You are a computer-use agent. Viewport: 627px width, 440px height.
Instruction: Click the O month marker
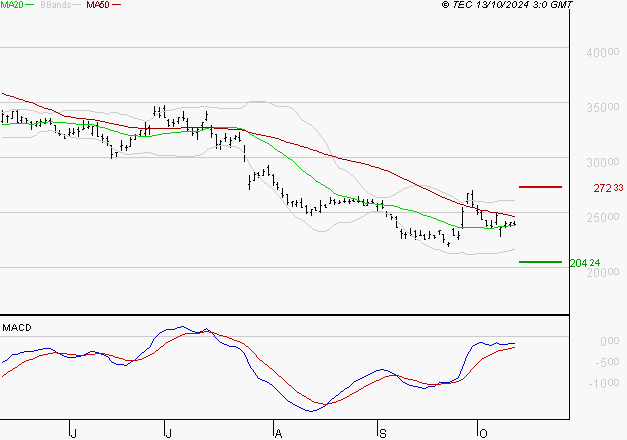coord(483,434)
